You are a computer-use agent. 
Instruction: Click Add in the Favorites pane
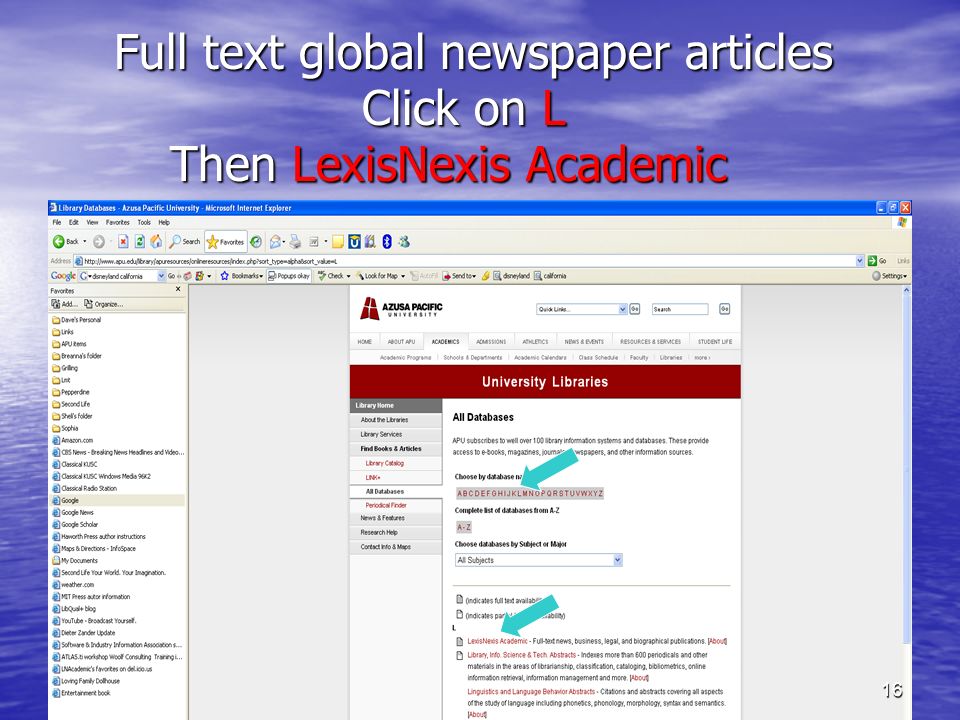pos(64,304)
